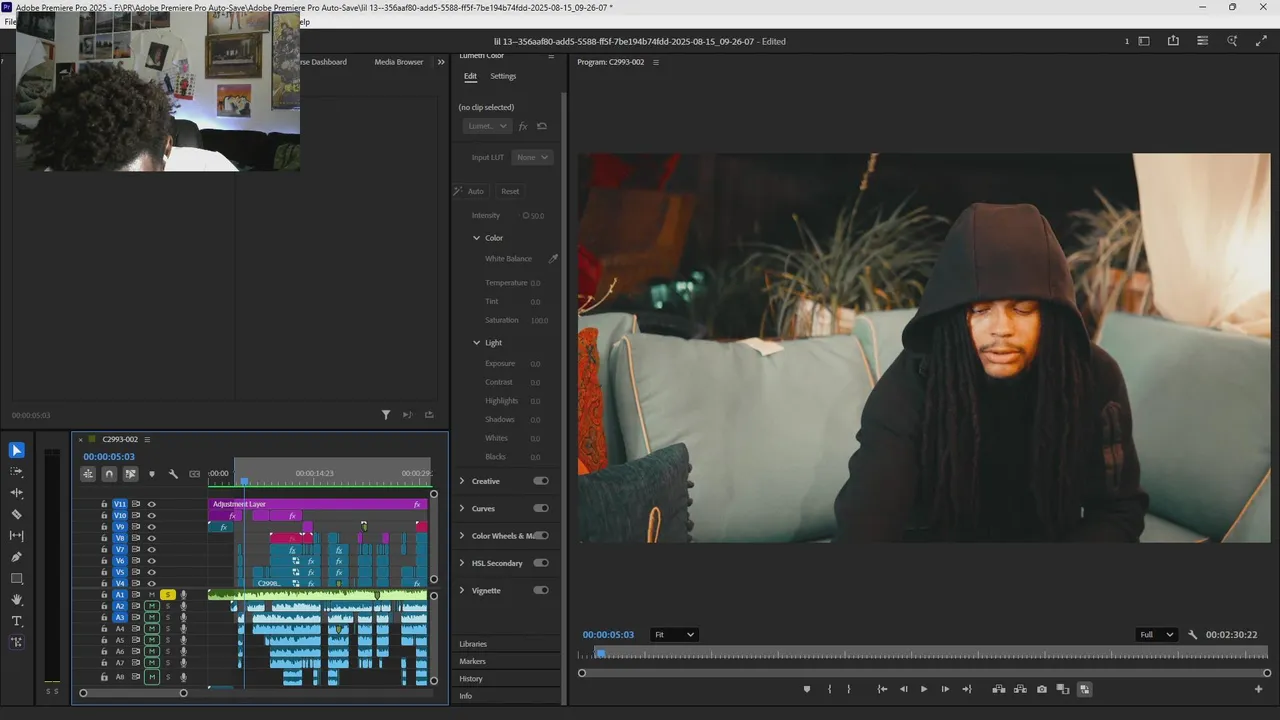Select the Pen tool

click(x=16, y=557)
